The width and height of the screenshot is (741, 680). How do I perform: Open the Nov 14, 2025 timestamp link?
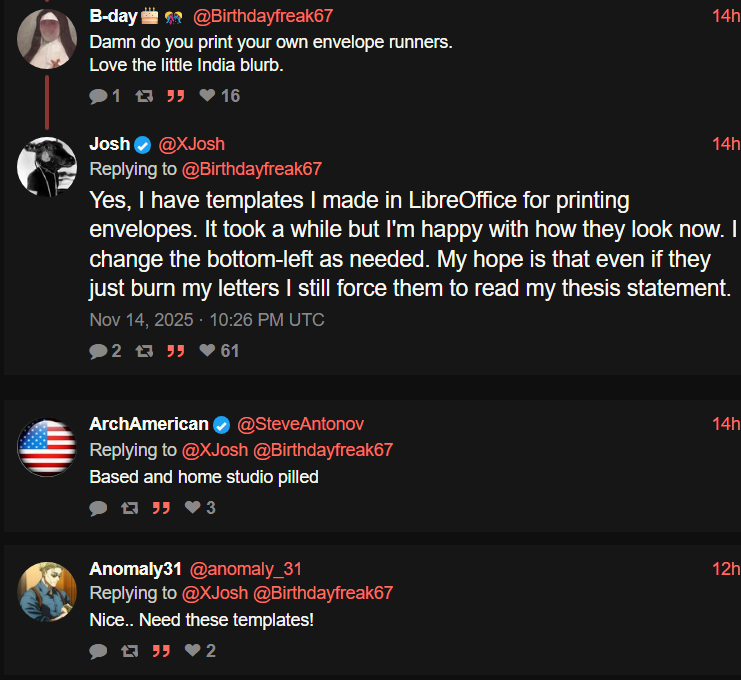tap(206, 320)
